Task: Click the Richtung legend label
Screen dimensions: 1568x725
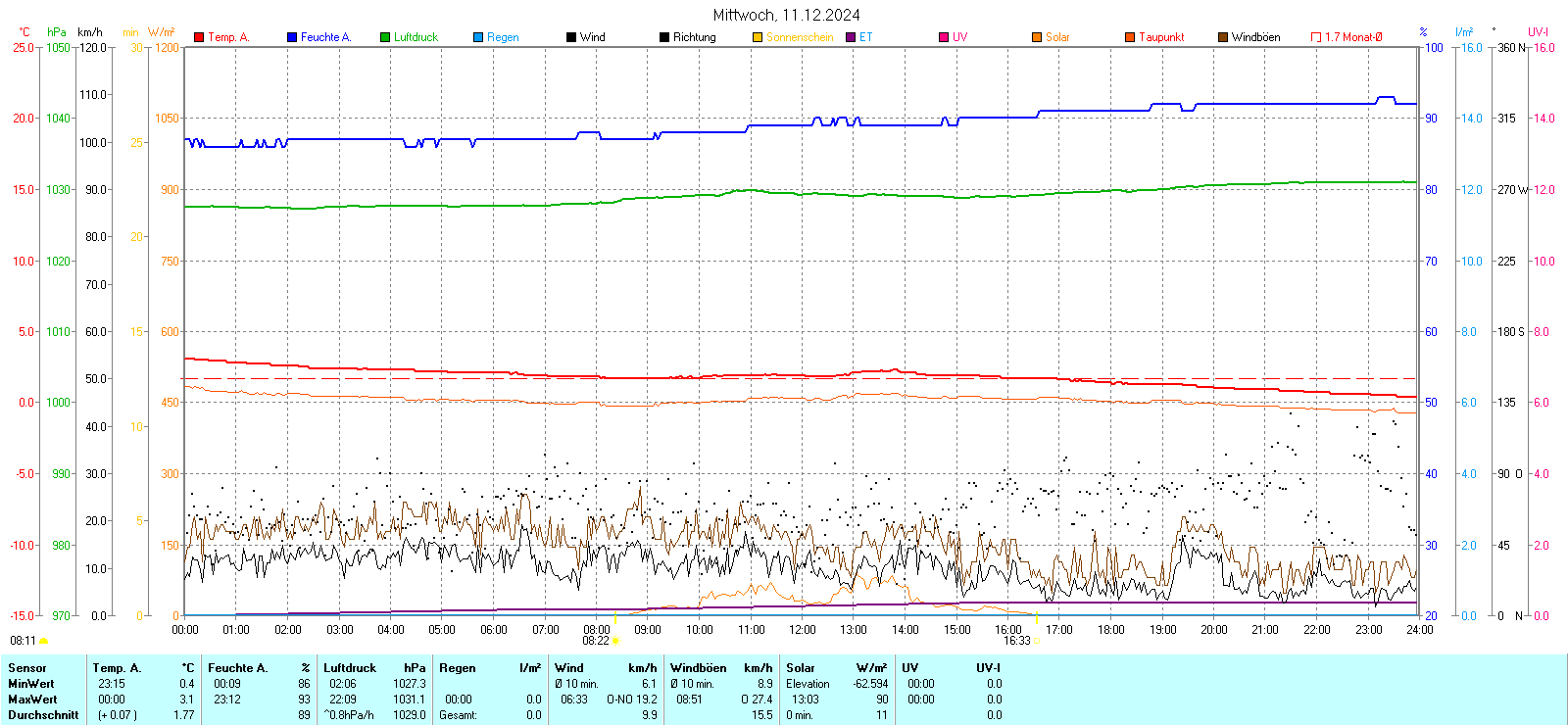Action: click(694, 37)
